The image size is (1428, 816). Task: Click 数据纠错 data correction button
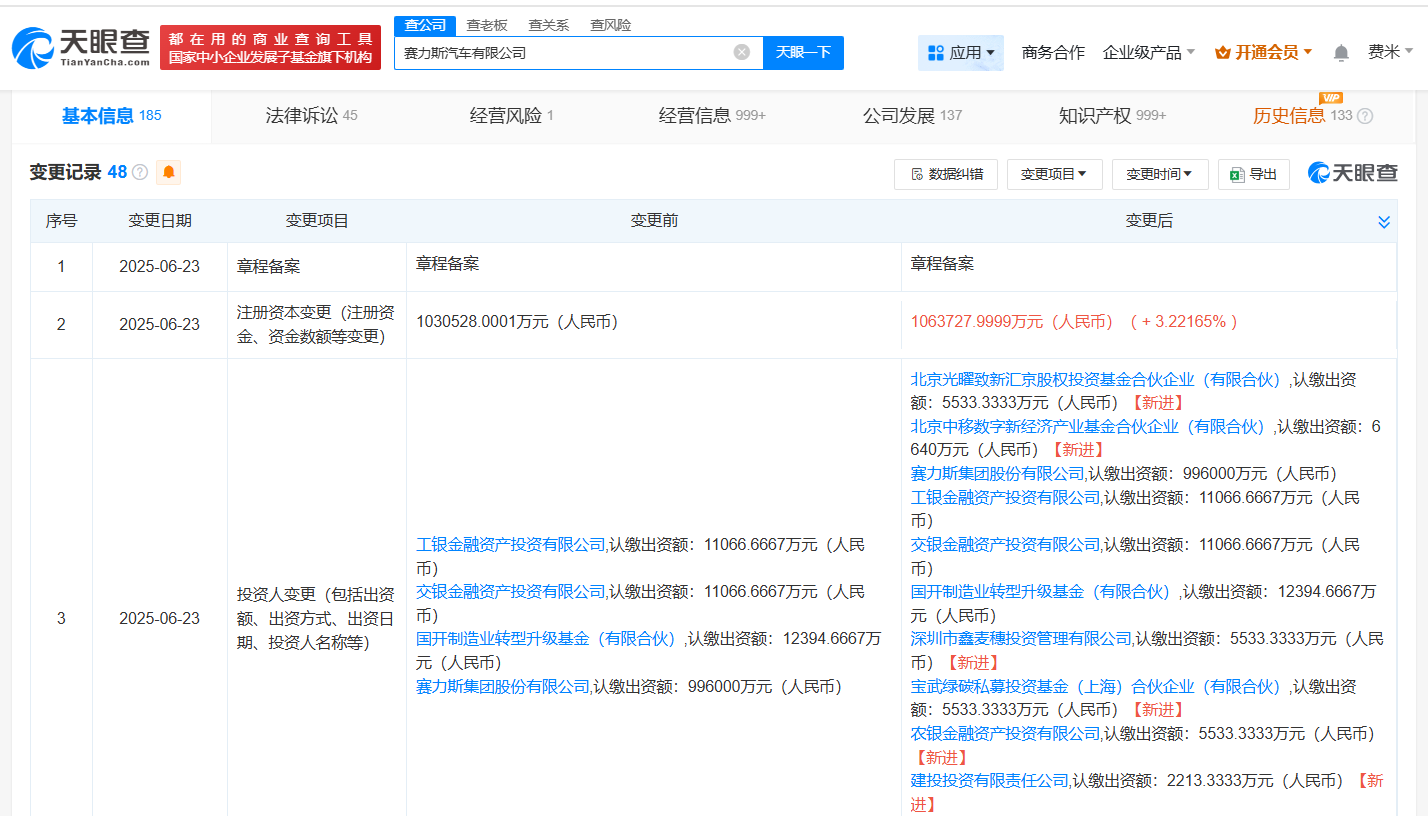[x=945, y=174]
